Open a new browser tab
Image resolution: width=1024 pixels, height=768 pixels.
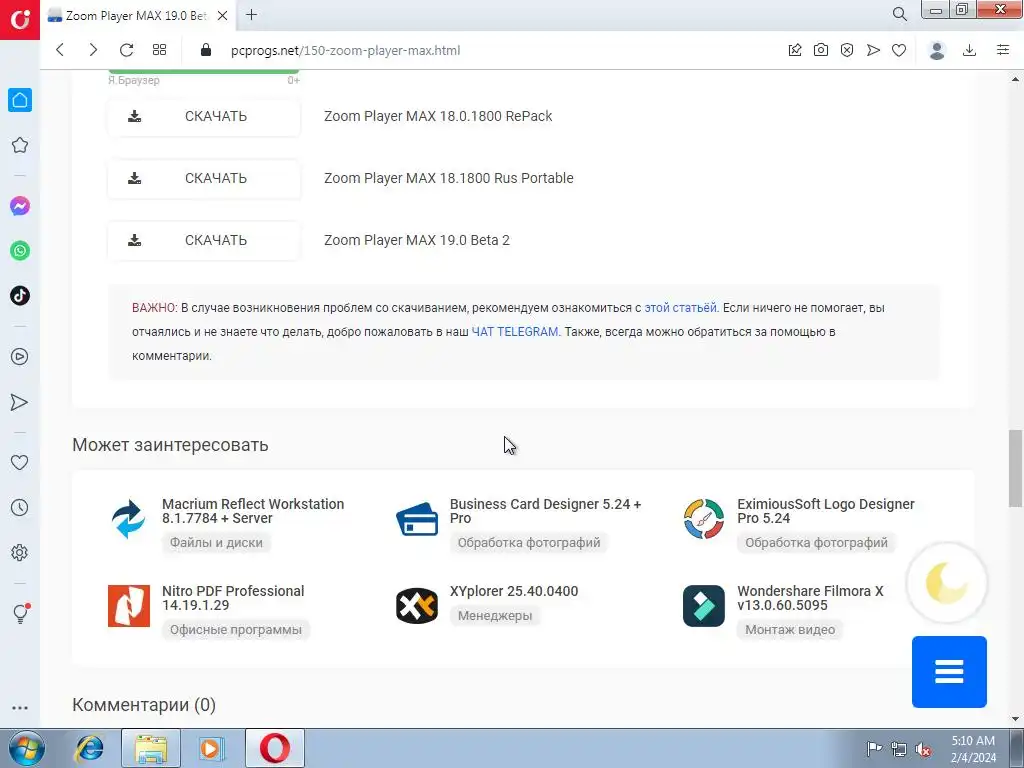point(251,15)
